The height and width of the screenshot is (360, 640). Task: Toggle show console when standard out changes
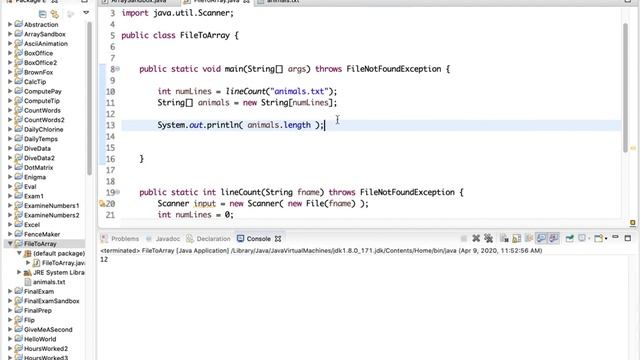[541, 238]
